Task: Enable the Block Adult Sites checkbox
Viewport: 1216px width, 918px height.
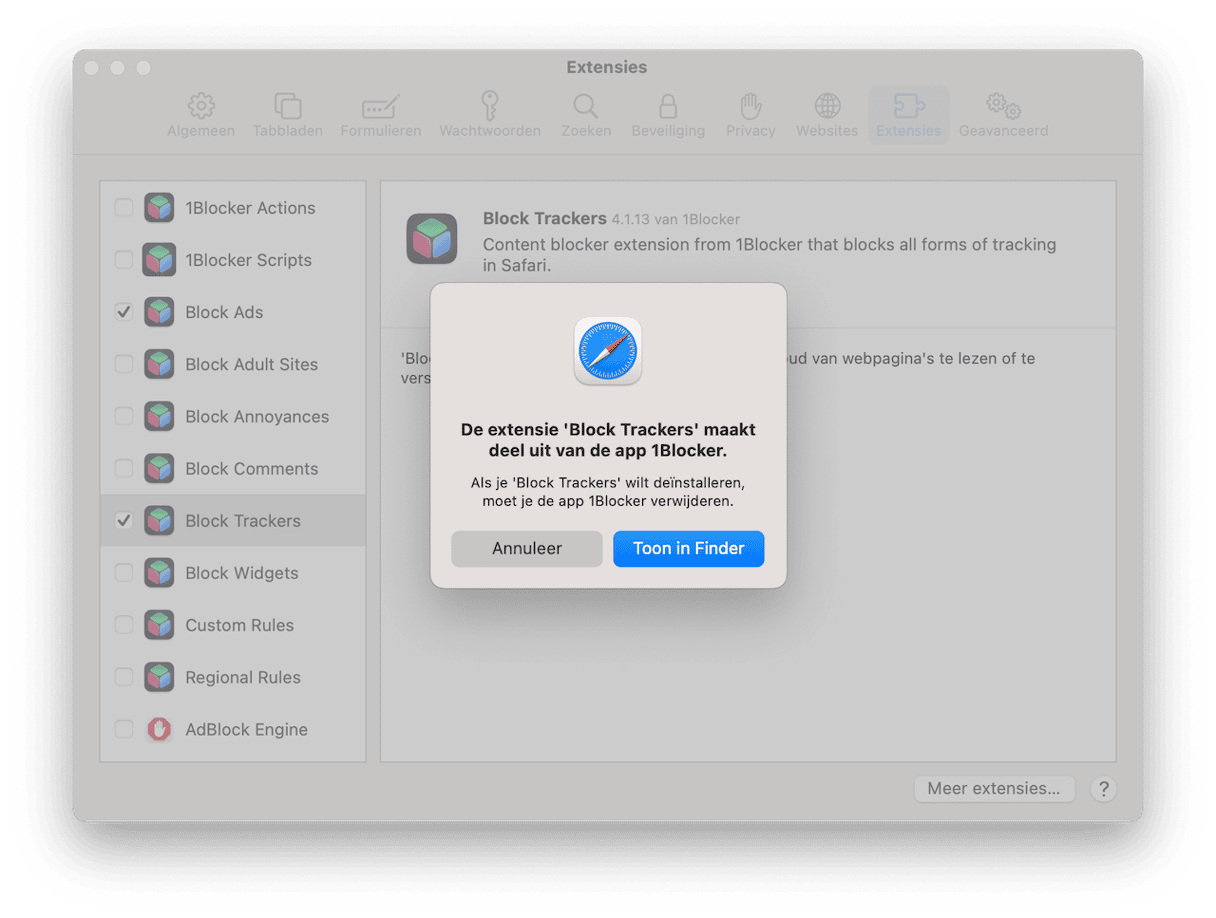Action: (x=124, y=364)
